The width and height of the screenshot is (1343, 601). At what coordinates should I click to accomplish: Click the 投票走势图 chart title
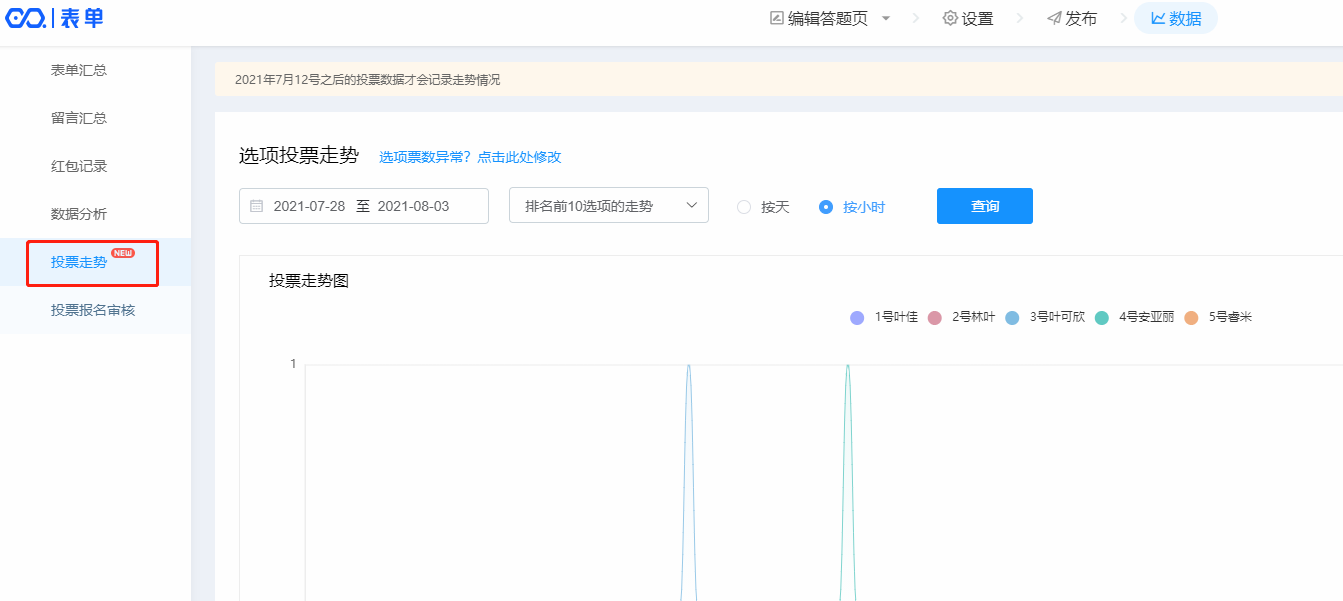click(309, 281)
